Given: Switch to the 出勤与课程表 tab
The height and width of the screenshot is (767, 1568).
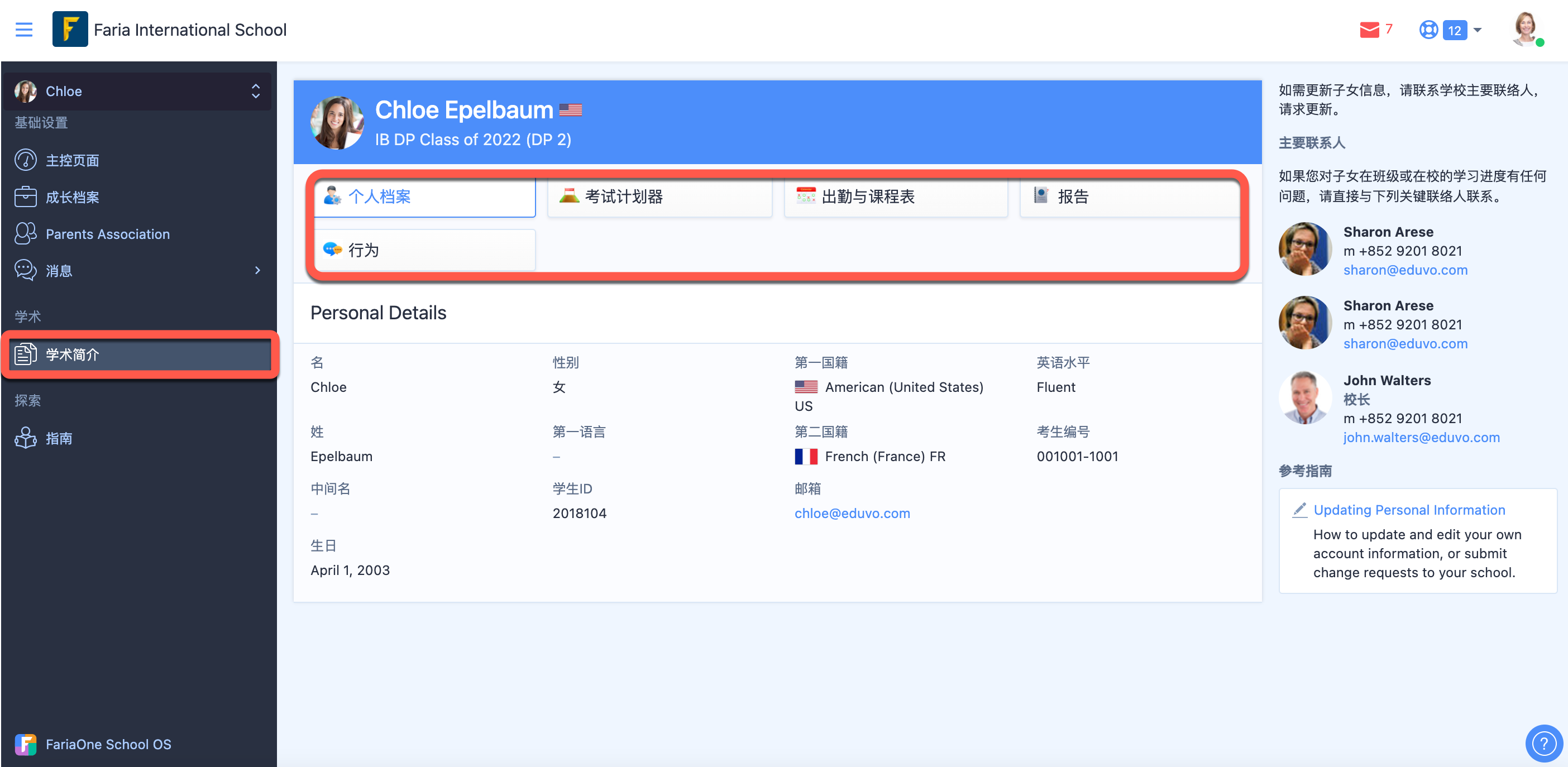Looking at the screenshot, I should pyautogui.click(x=895, y=196).
